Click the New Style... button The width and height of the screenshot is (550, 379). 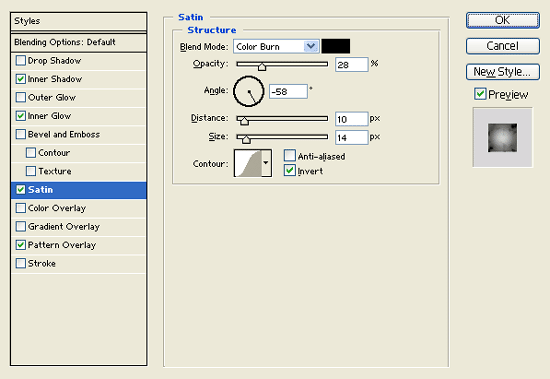click(503, 72)
